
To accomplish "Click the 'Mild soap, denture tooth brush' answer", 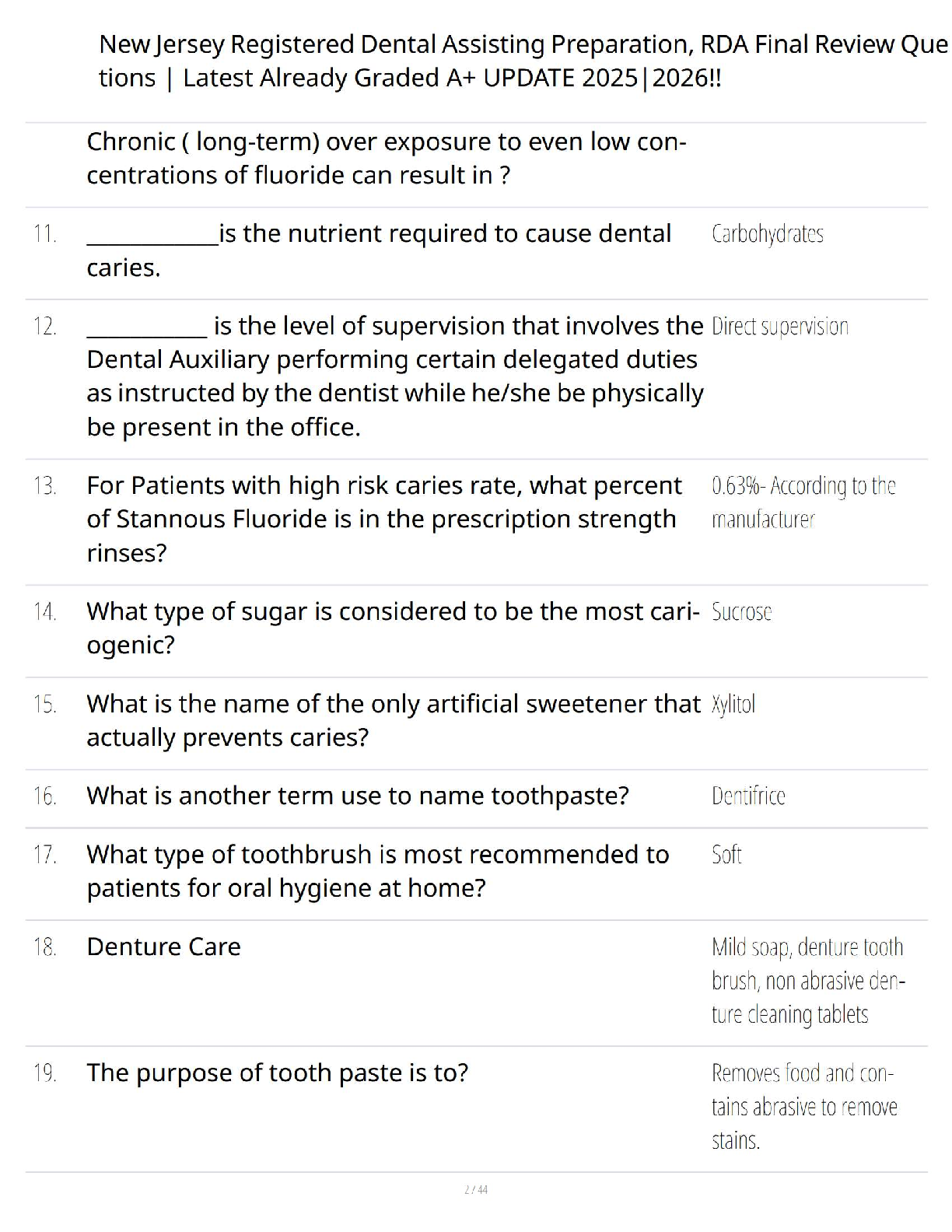I will 807,980.
